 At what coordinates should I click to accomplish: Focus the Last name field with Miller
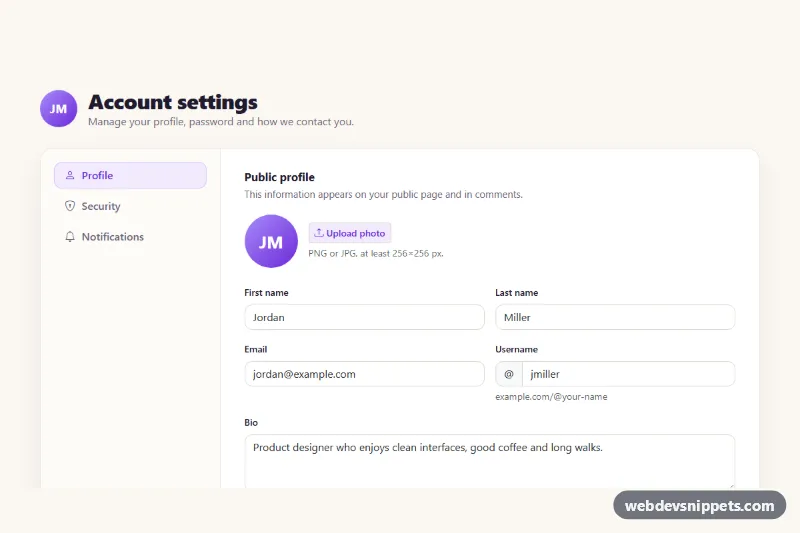(x=615, y=317)
